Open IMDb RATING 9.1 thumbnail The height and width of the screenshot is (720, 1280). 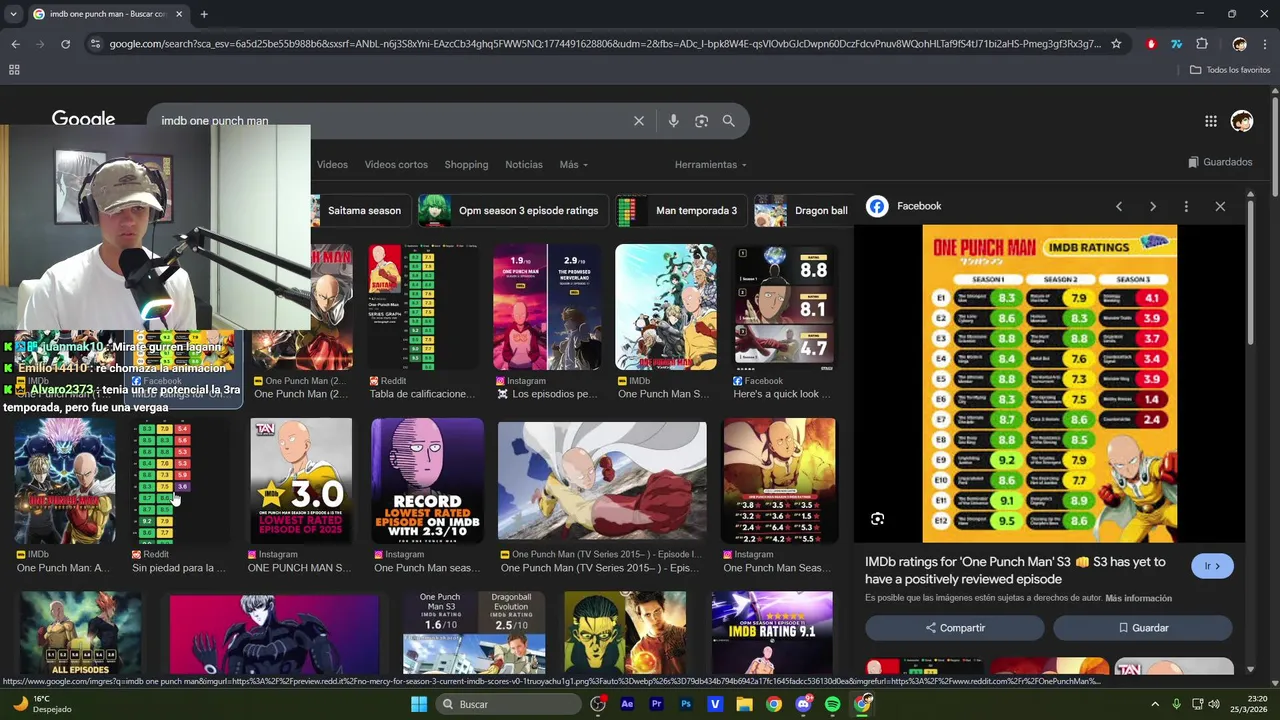pyautogui.click(x=772, y=633)
